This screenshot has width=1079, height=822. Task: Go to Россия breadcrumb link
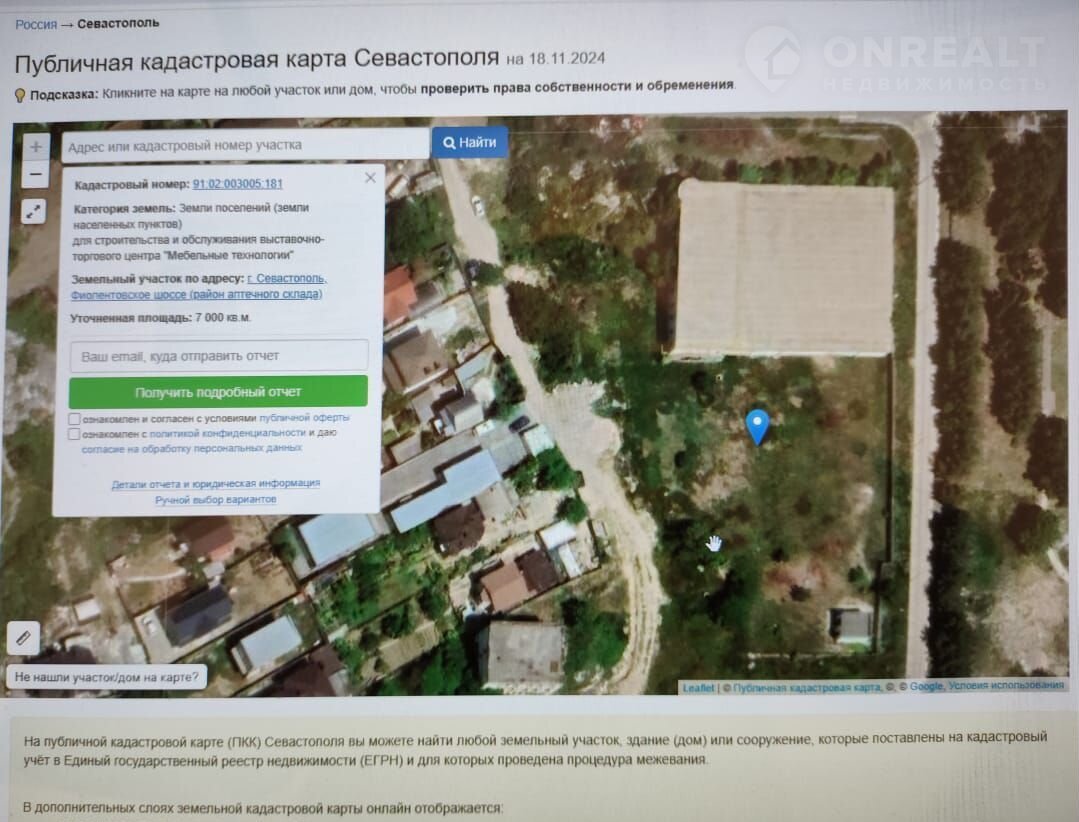click(x=36, y=24)
